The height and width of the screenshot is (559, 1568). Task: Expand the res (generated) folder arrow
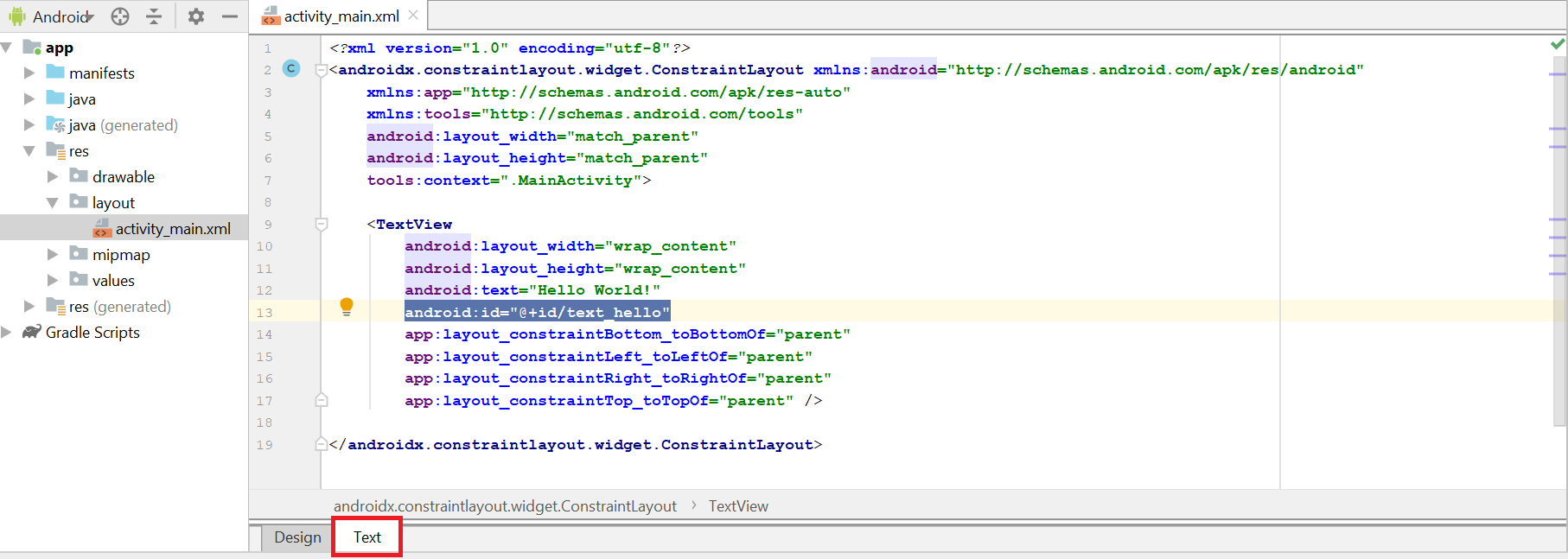29,307
